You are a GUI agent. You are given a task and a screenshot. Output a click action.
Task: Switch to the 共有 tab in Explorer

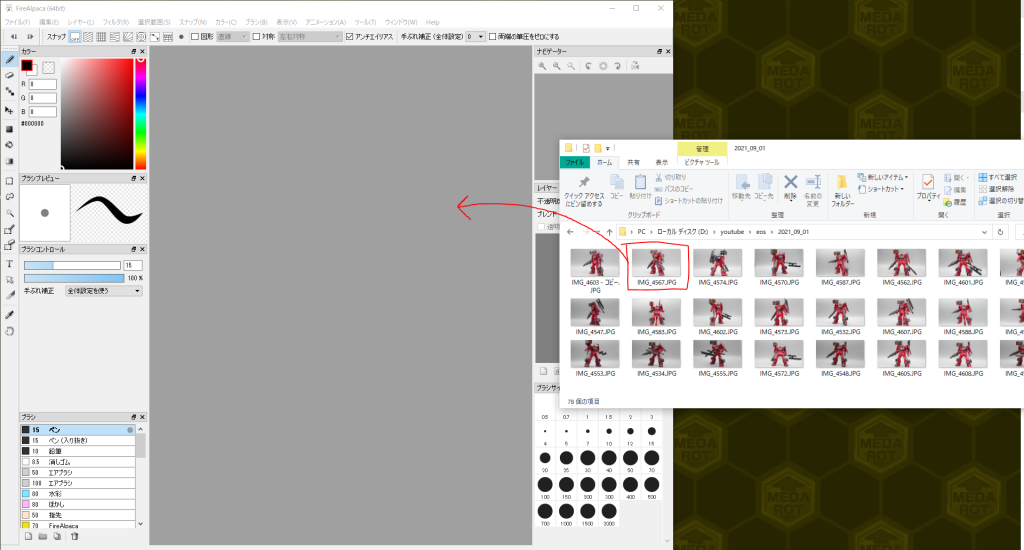(x=634, y=162)
